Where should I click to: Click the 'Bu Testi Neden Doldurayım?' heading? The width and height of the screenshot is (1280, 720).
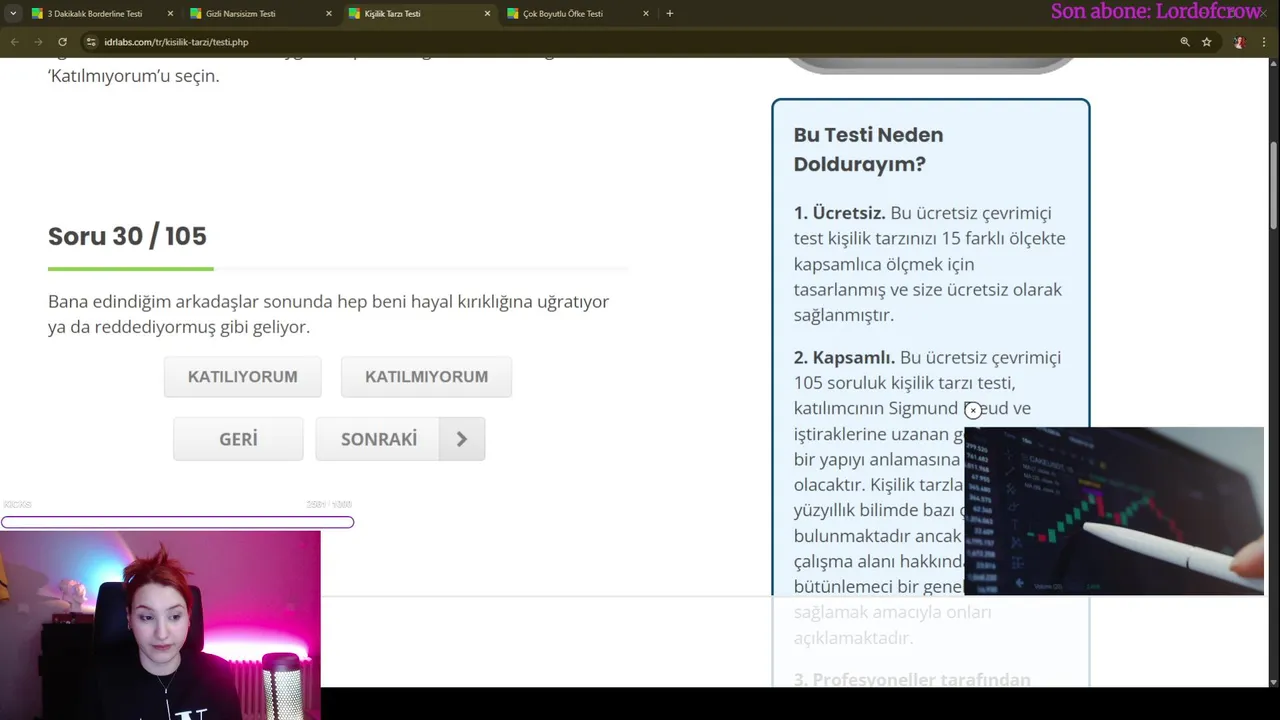(868, 149)
